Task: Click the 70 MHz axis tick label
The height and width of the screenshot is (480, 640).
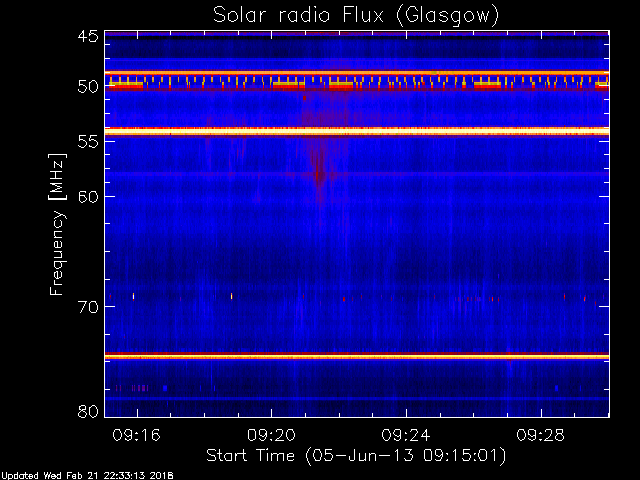Action: pyautogui.click(x=88, y=307)
